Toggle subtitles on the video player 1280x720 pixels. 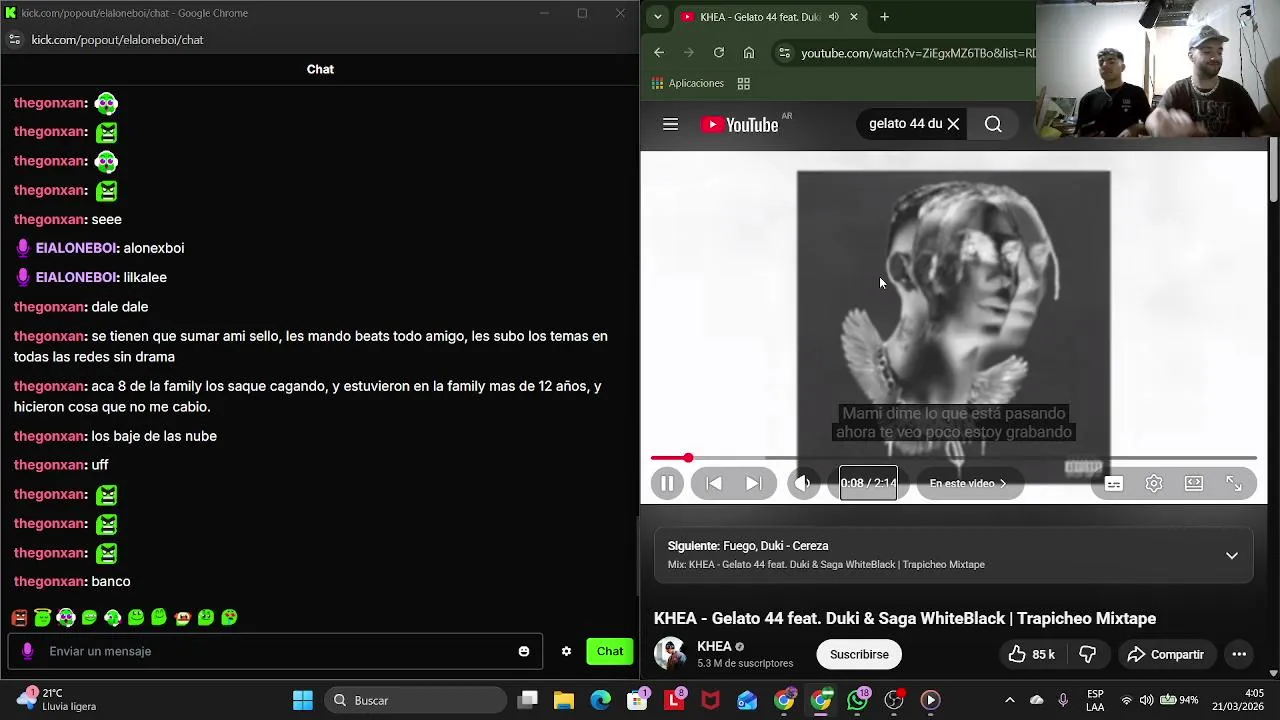1114,483
